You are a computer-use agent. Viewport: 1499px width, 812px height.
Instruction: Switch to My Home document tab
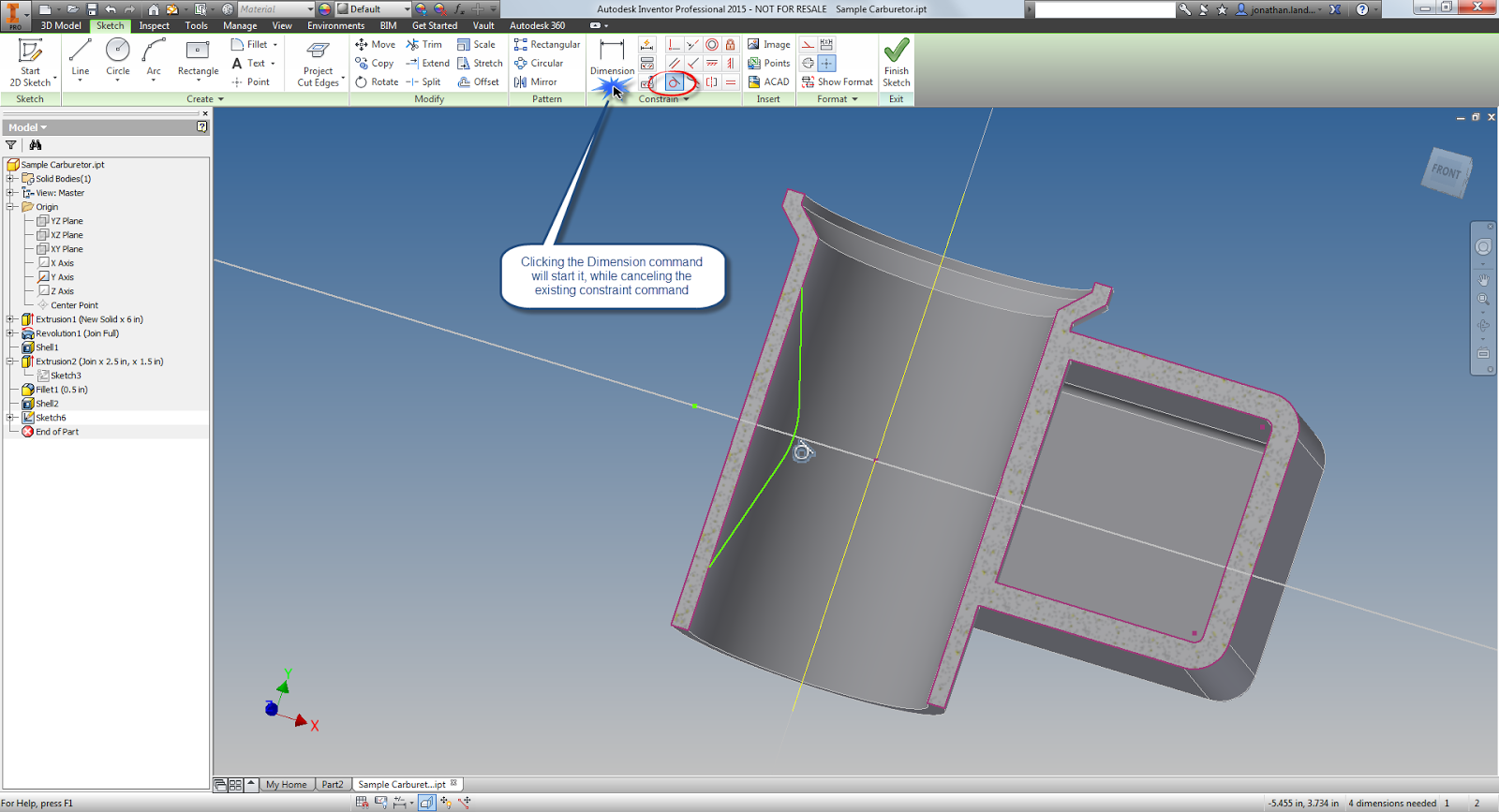pos(286,785)
